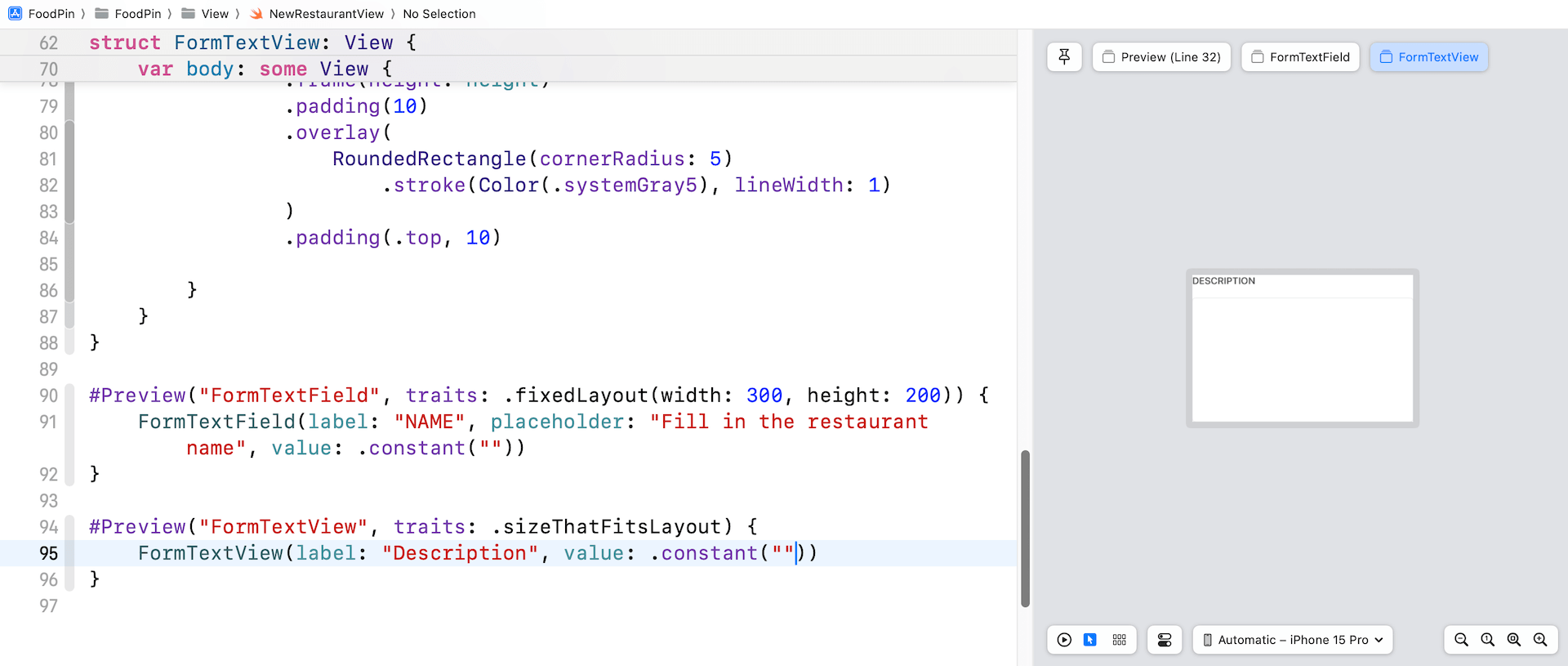Click No Selection in jump bar
This screenshot has height=666, width=1568.
pyautogui.click(x=439, y=14)
